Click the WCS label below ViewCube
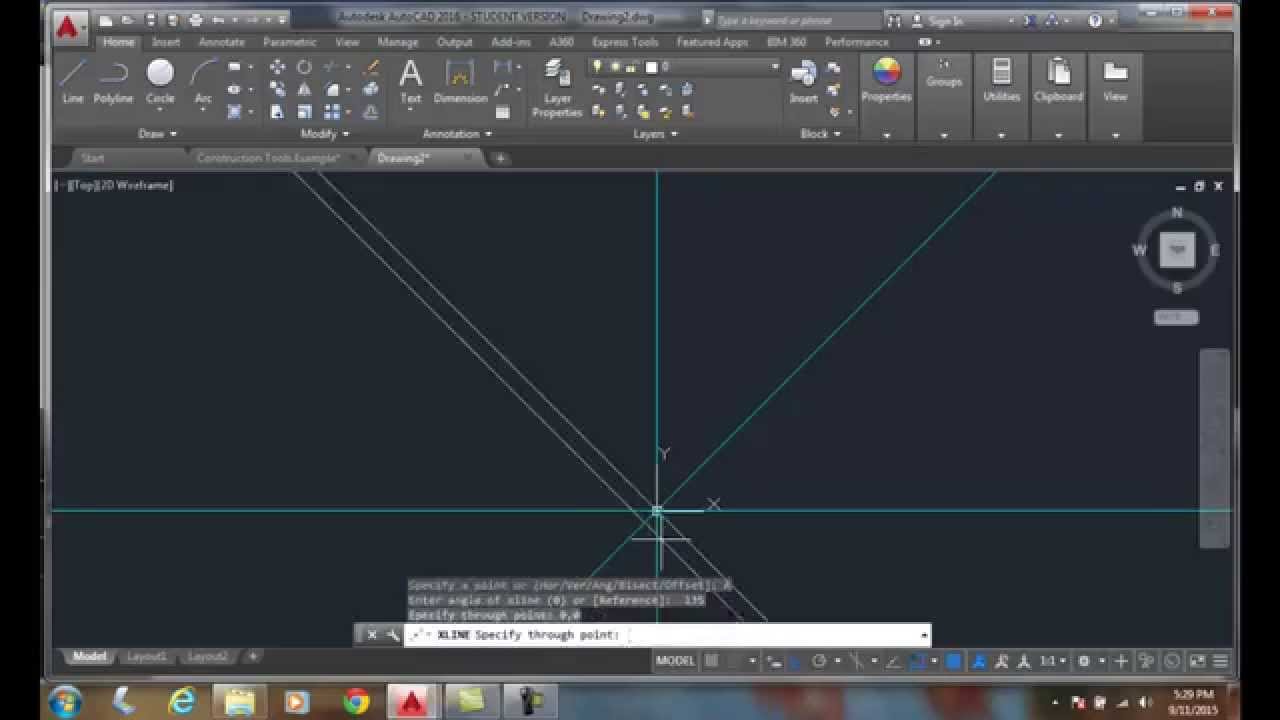This screenshot has width=1280, height=720. (x=1176, y=317)
